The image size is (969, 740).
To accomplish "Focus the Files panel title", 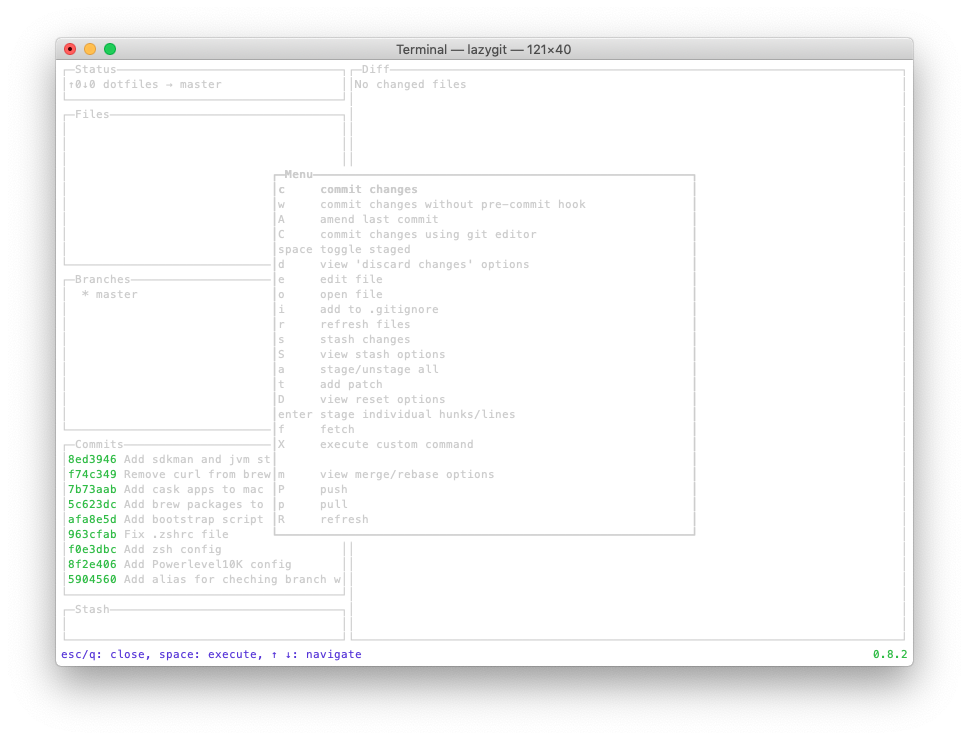I will click(x=92, y=114).
